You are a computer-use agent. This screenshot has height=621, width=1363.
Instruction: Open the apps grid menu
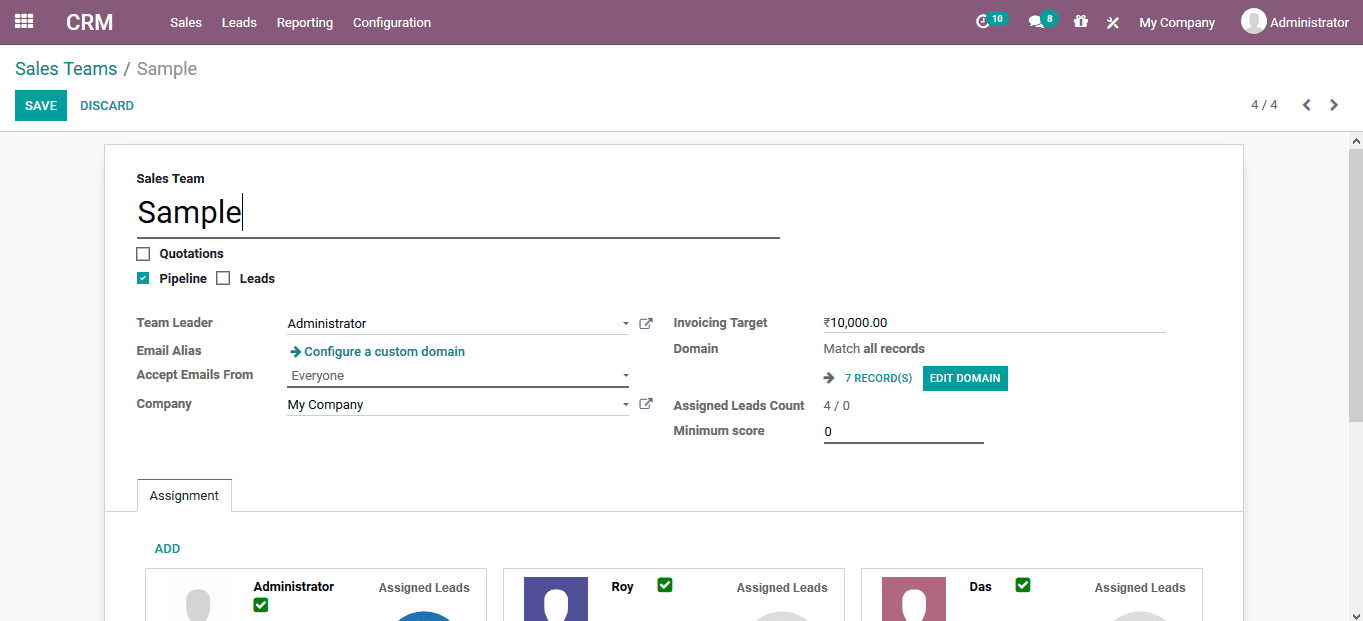23,21
